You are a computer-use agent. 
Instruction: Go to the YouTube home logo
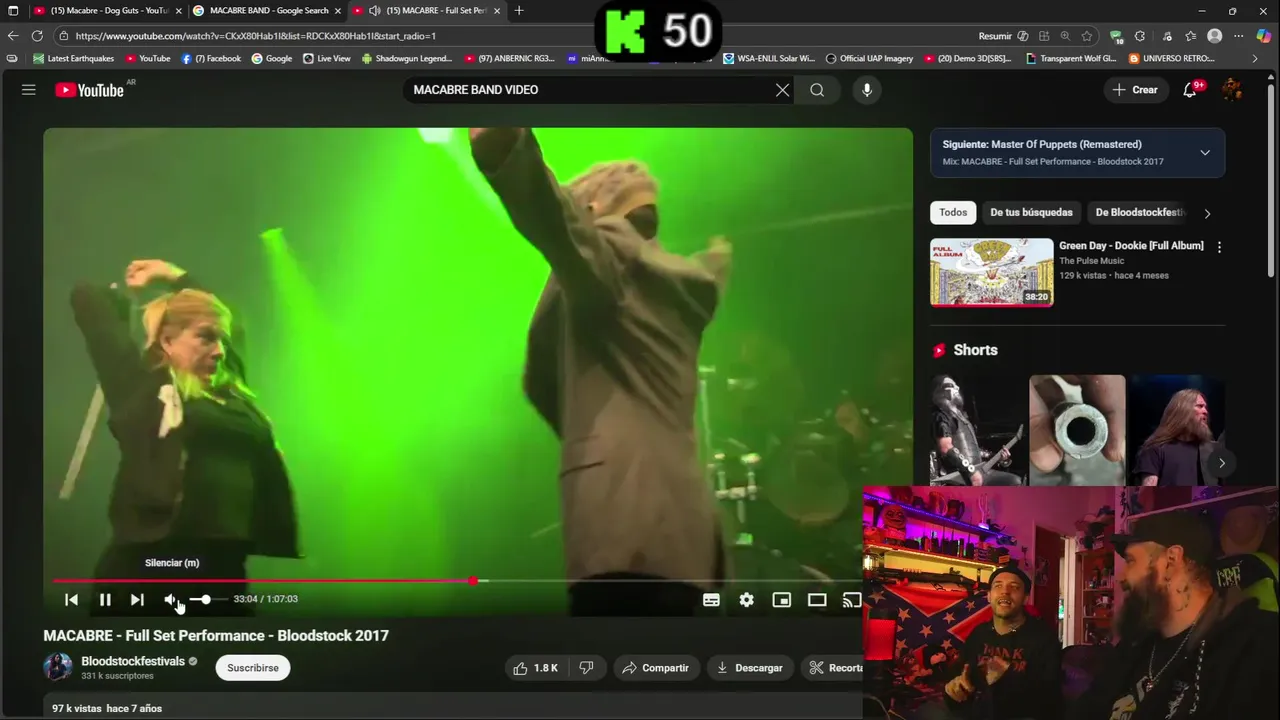[89, 90]
